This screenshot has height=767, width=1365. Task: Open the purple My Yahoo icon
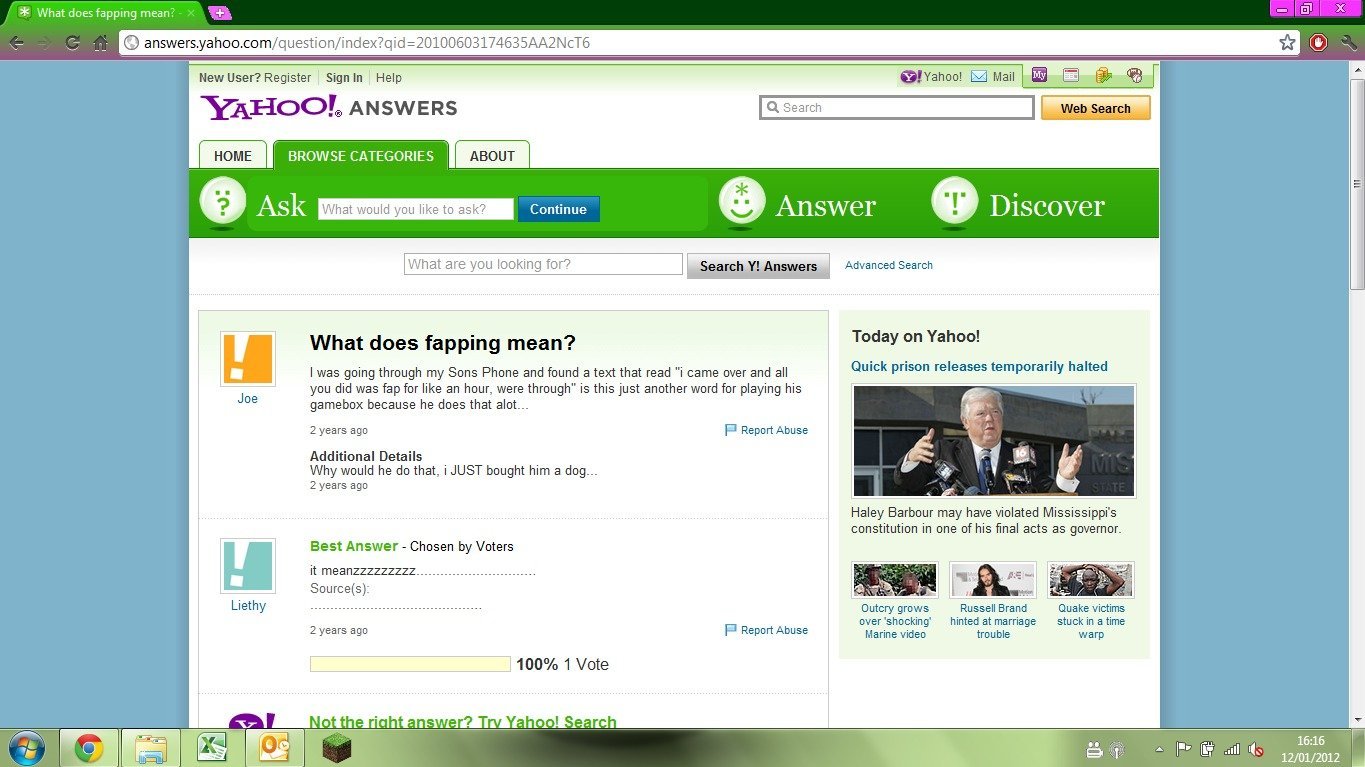pyautogui.click(x=1040, y=75)
